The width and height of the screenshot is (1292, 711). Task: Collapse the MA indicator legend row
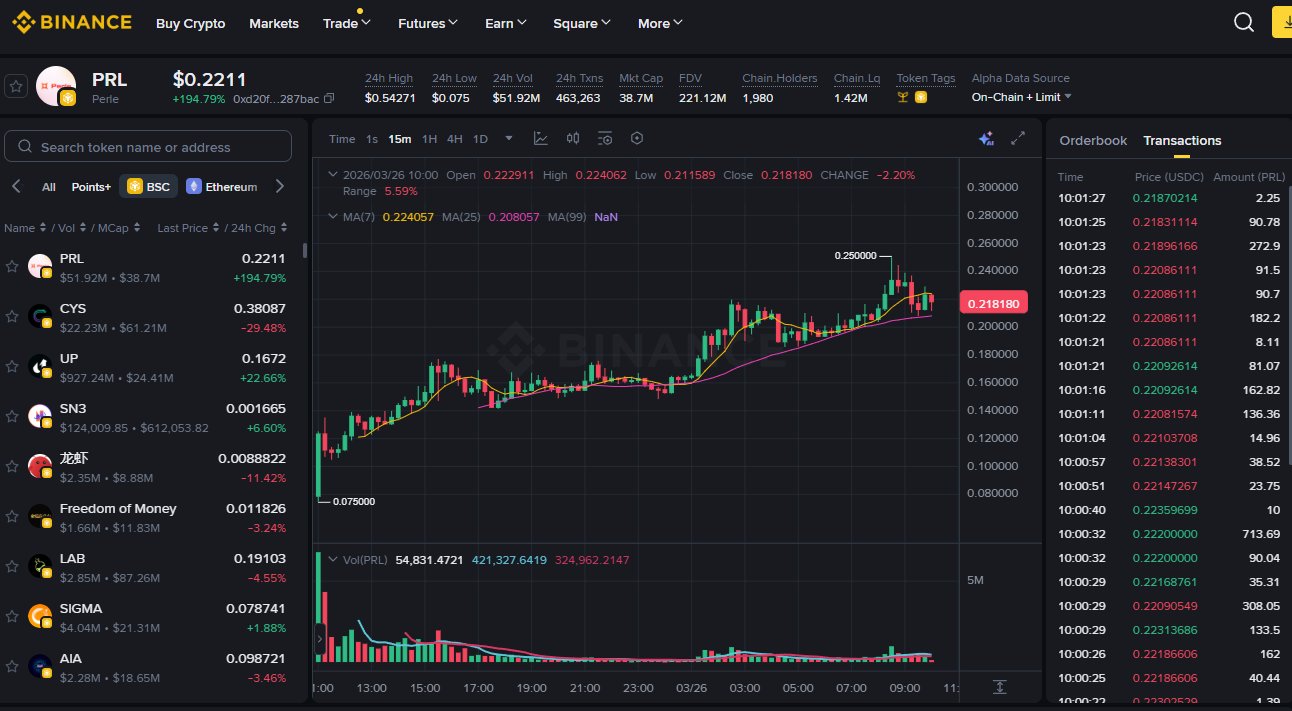[333, 216]
